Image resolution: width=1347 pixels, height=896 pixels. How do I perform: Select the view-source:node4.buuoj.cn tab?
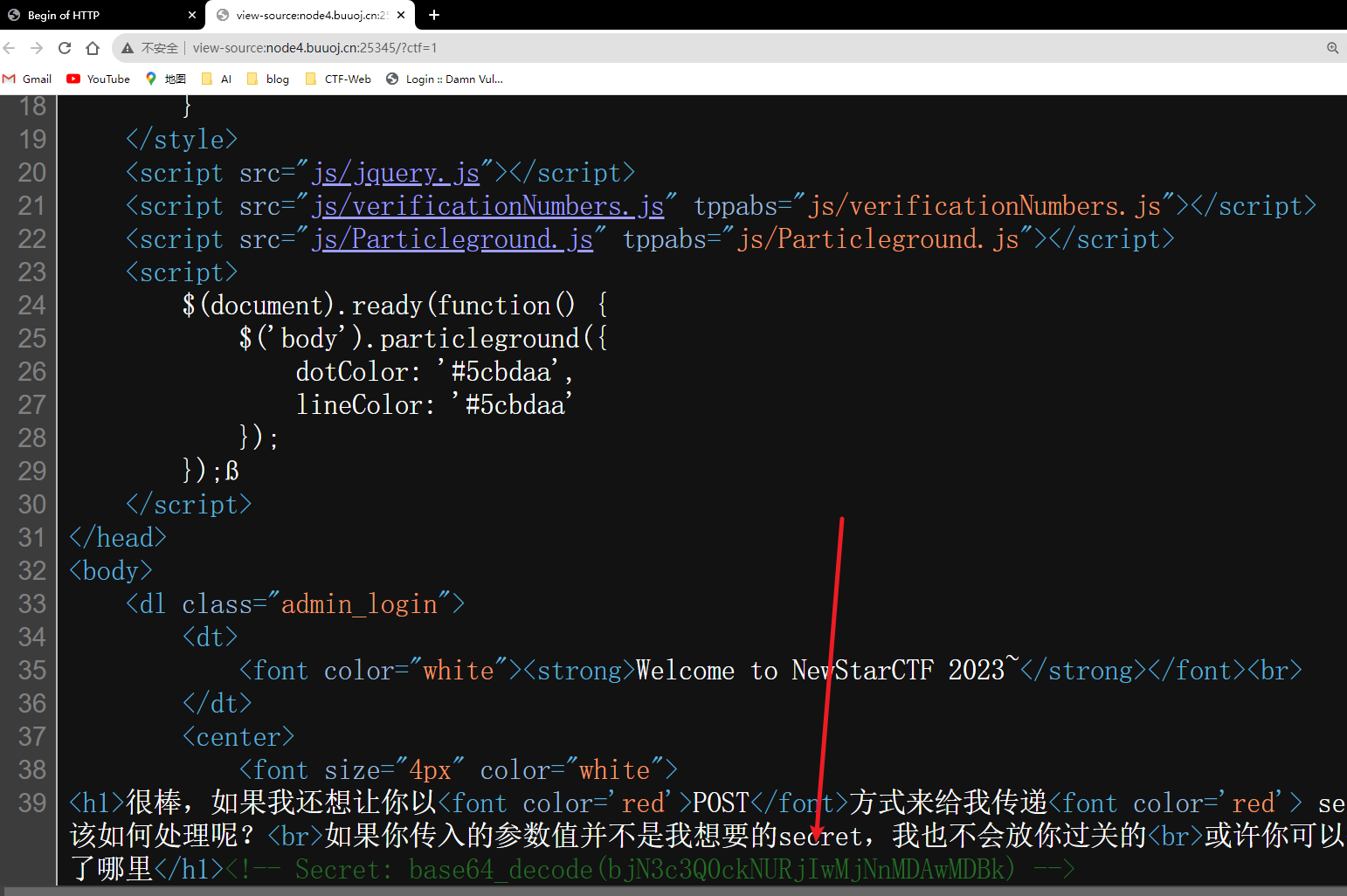click(x=311, y=15)
